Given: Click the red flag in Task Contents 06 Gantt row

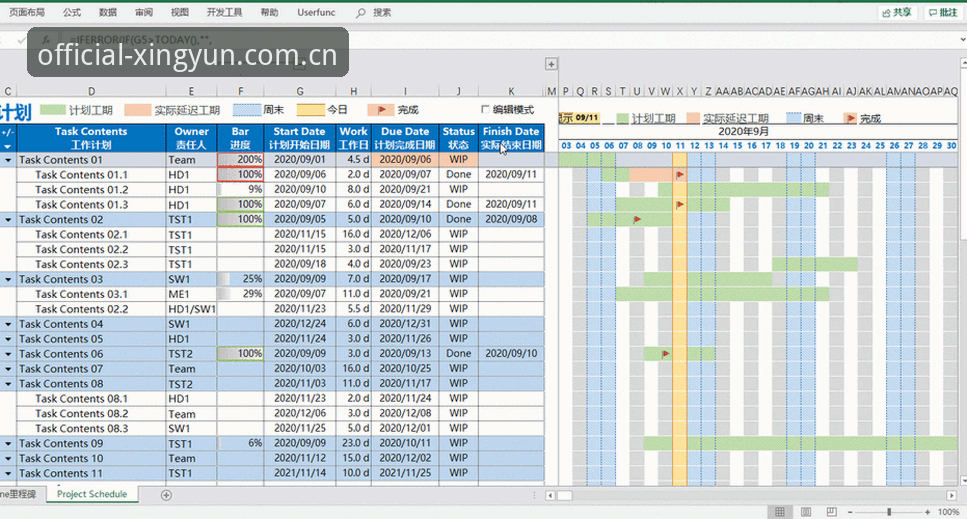Looking at the screenshot, I should click(x=665, y=354).
